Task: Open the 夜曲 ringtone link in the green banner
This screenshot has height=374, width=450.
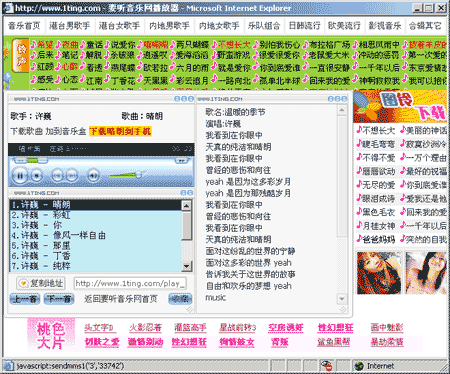Action: [x=70, y=44]
